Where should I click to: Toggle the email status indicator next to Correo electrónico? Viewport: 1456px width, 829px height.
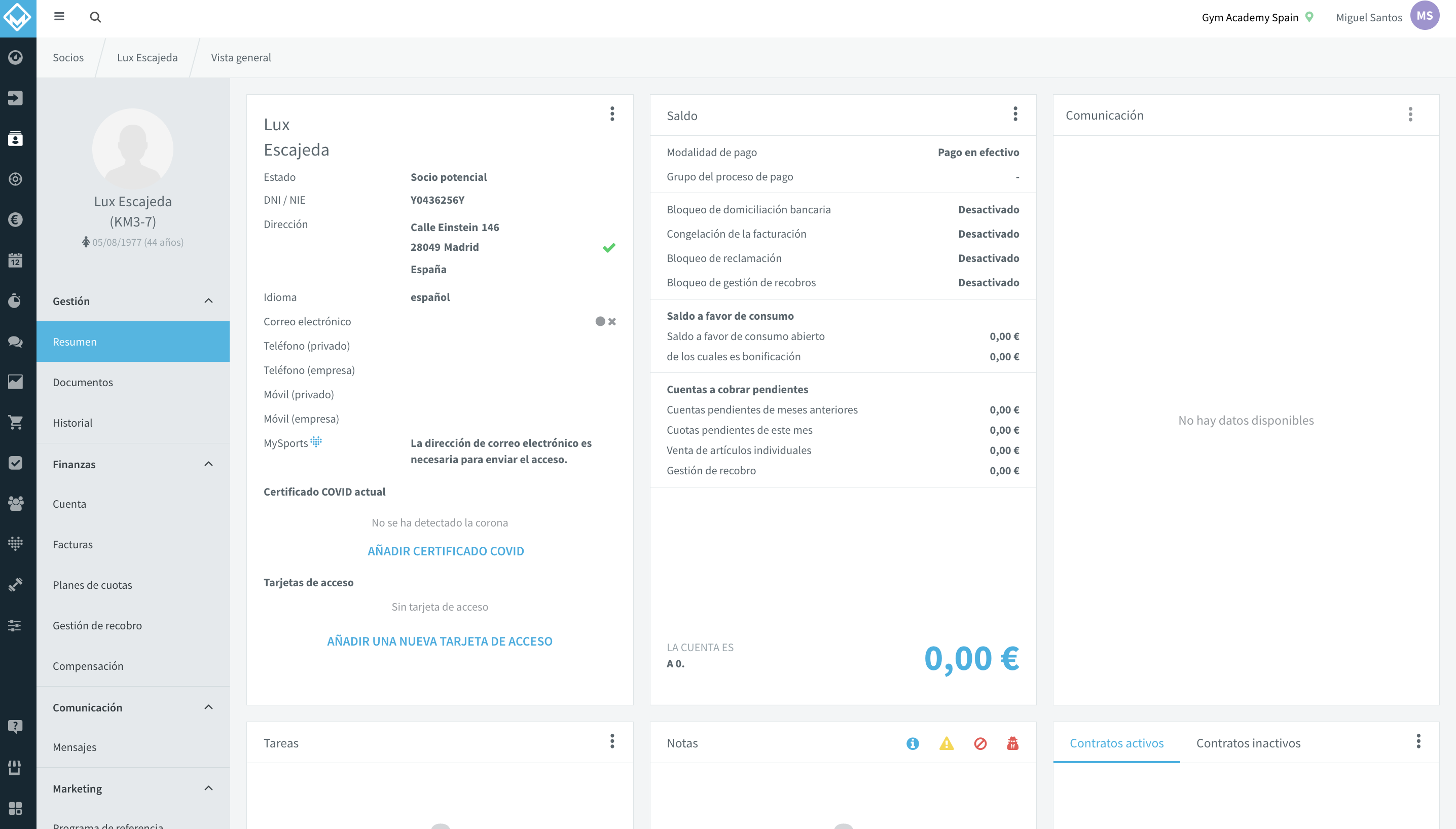click(x=605, y=322)
